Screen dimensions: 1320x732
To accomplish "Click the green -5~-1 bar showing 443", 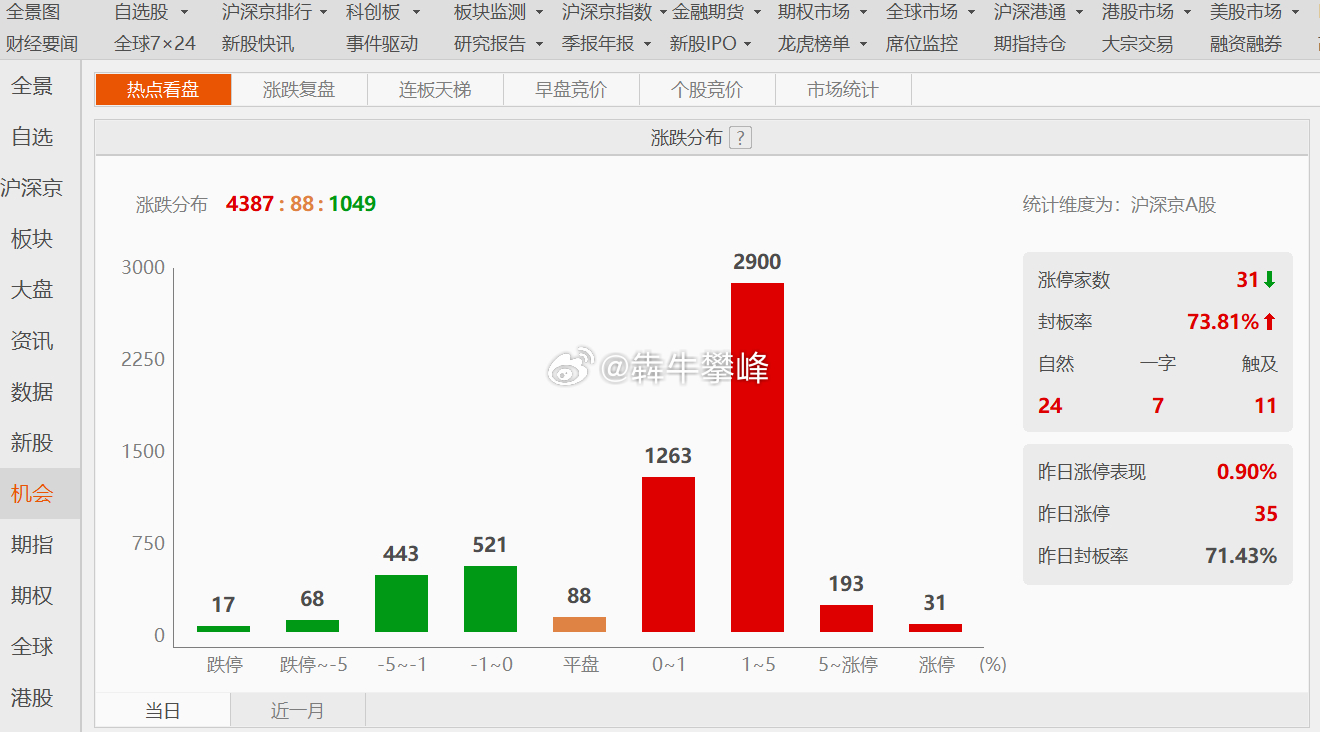I will pyautogui.click(x=401, y=603).
